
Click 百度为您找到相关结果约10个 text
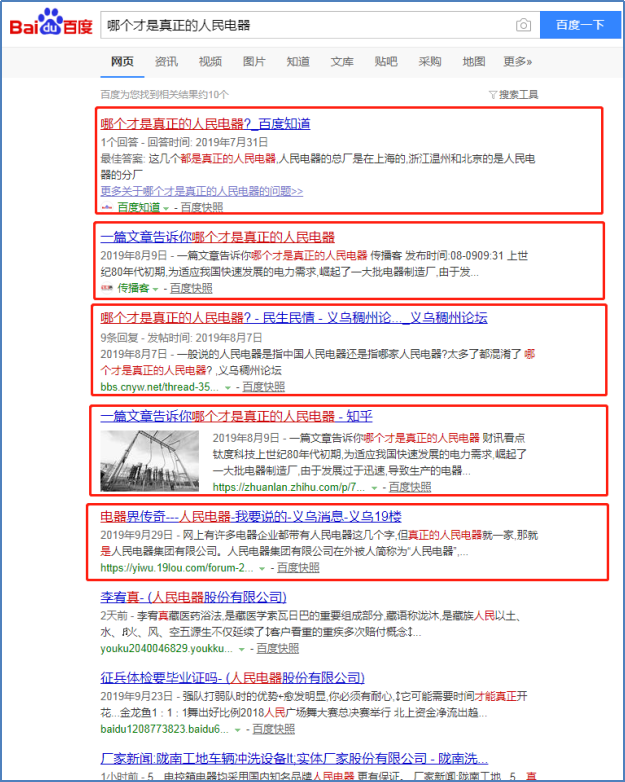(x=165, y=95)
